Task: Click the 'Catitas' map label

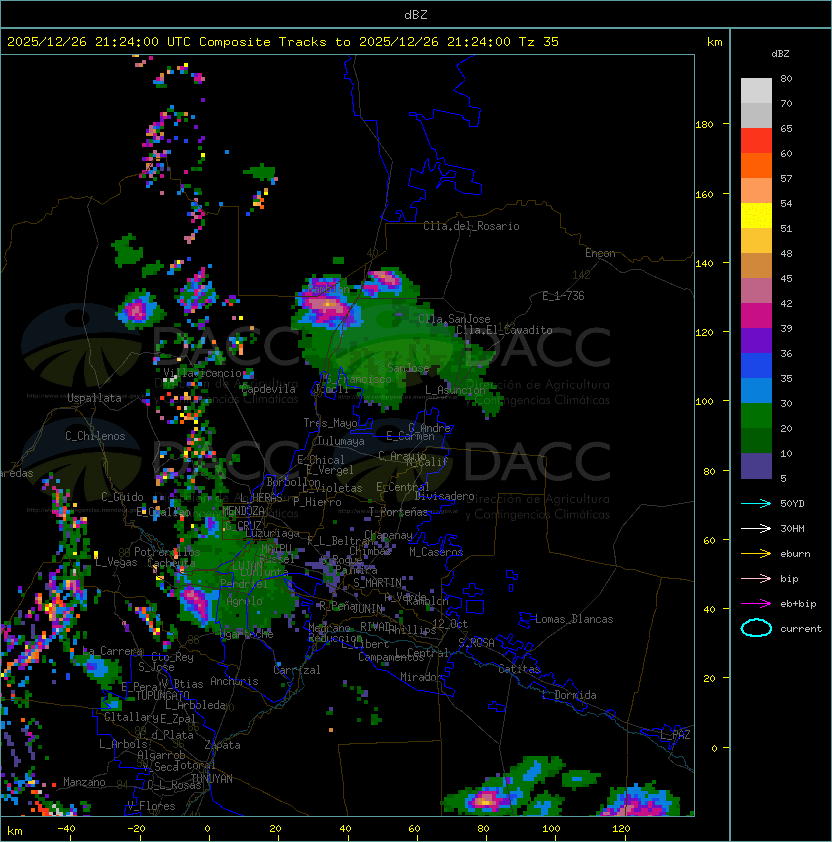Action: 519,669
